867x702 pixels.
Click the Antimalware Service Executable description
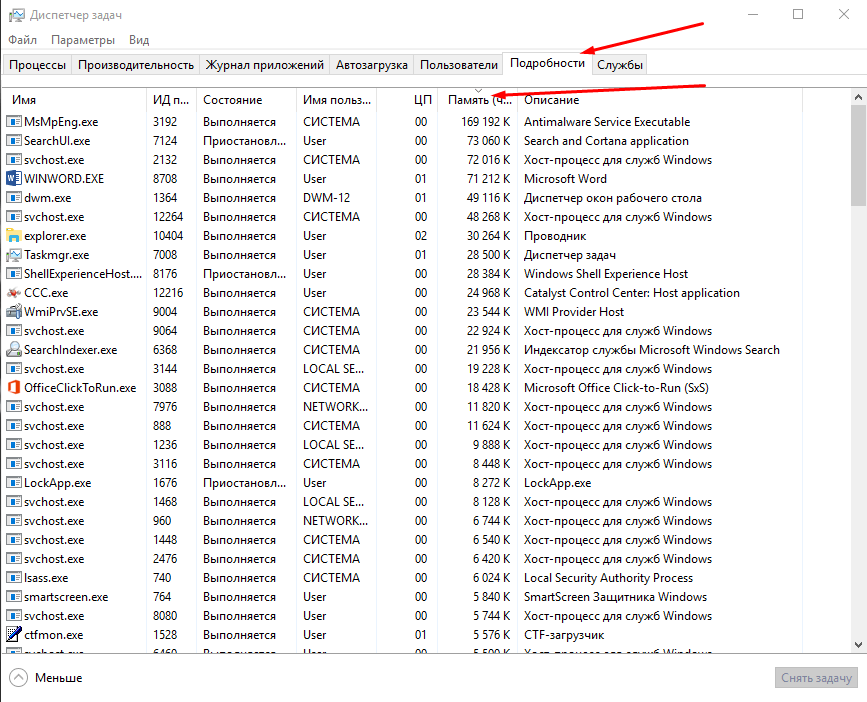(607, 122)
